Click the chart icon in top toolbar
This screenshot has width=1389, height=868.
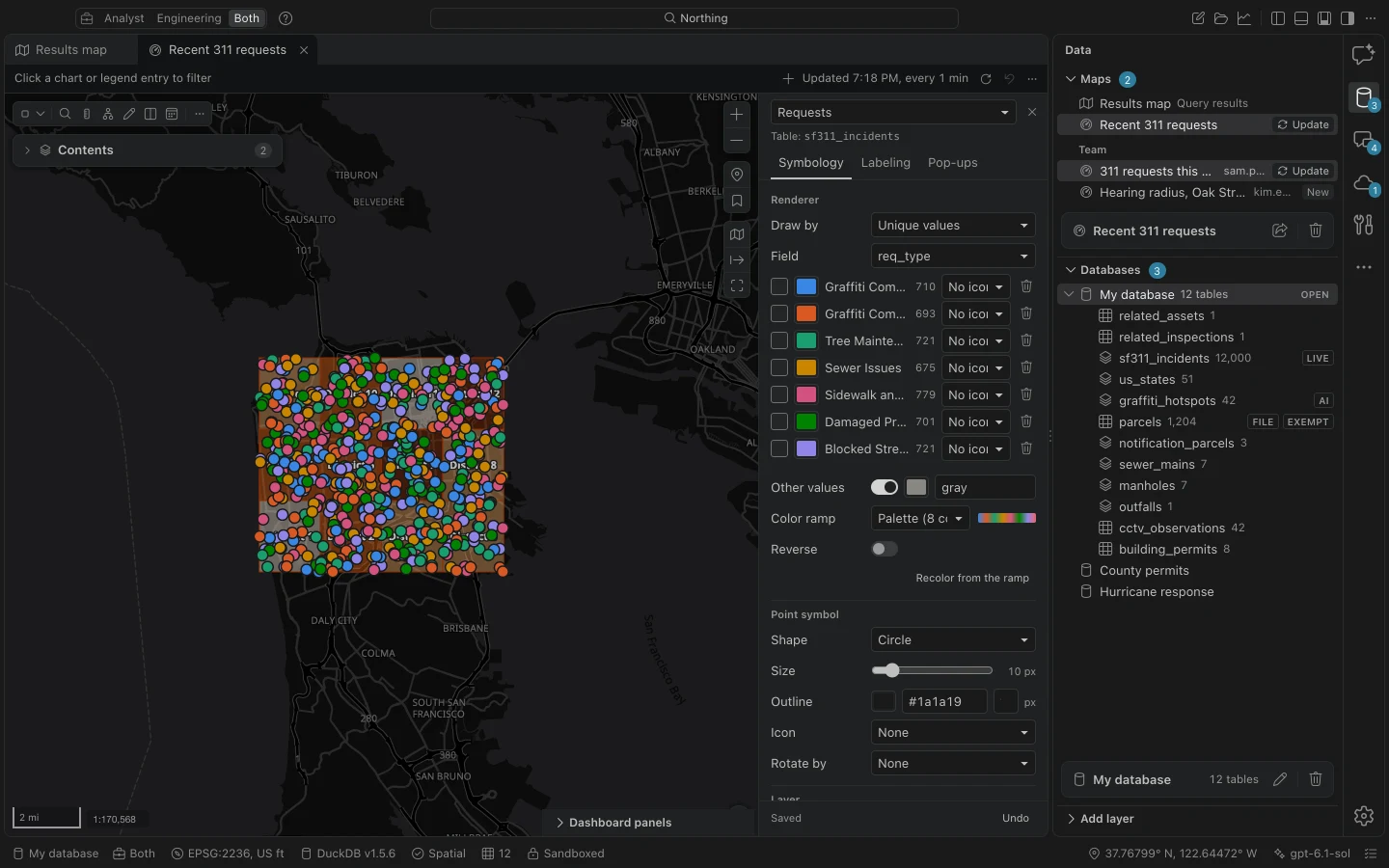pos(1244,18)
